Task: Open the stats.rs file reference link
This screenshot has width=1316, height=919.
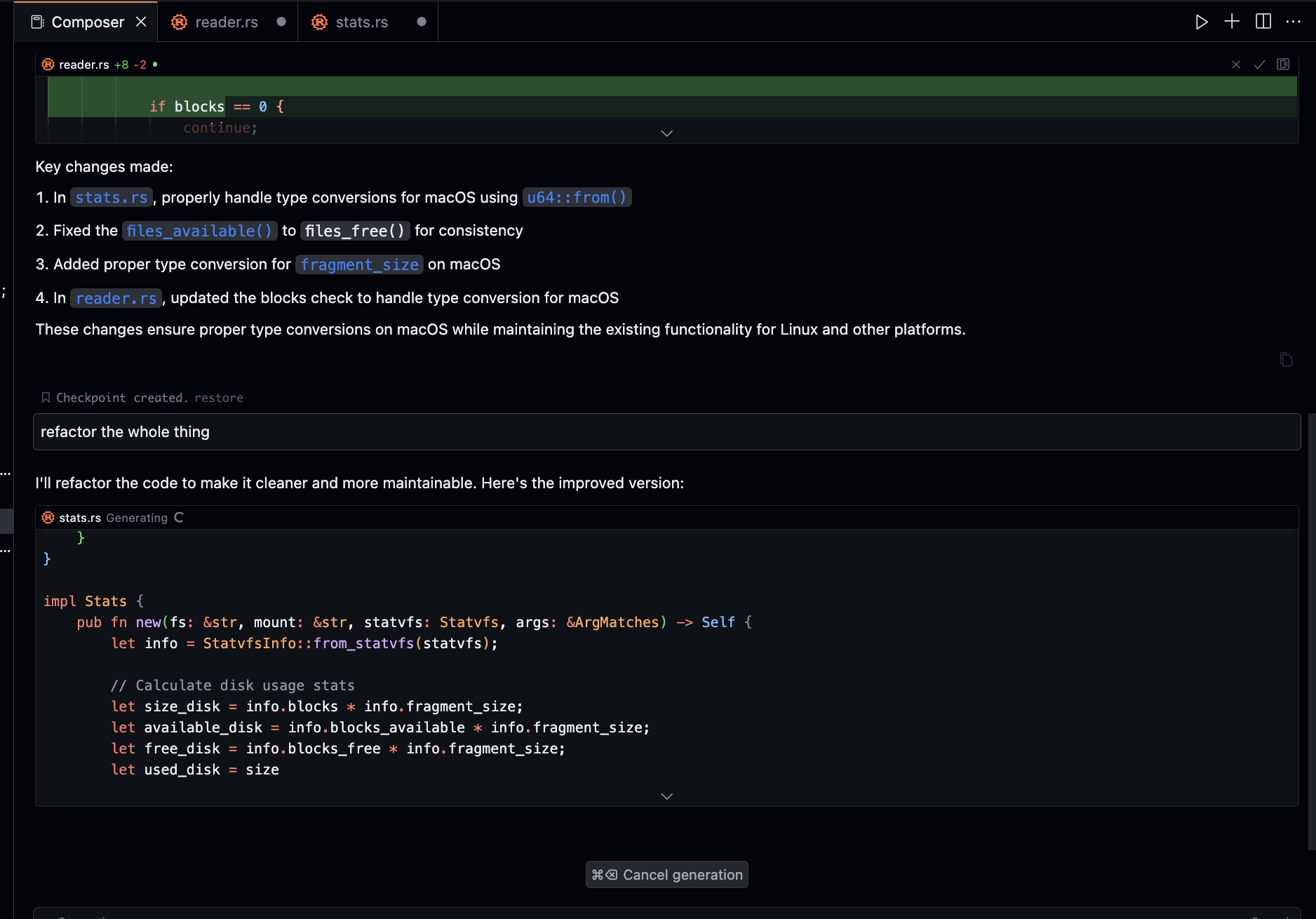Action: pyautogui.click(x=111, y=198)
